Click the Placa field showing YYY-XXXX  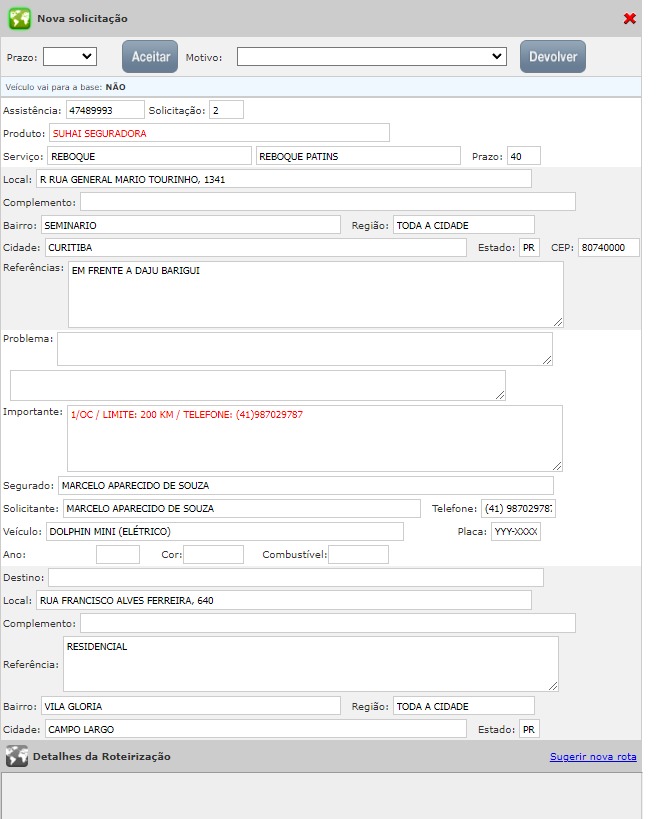tap(515, 532)
